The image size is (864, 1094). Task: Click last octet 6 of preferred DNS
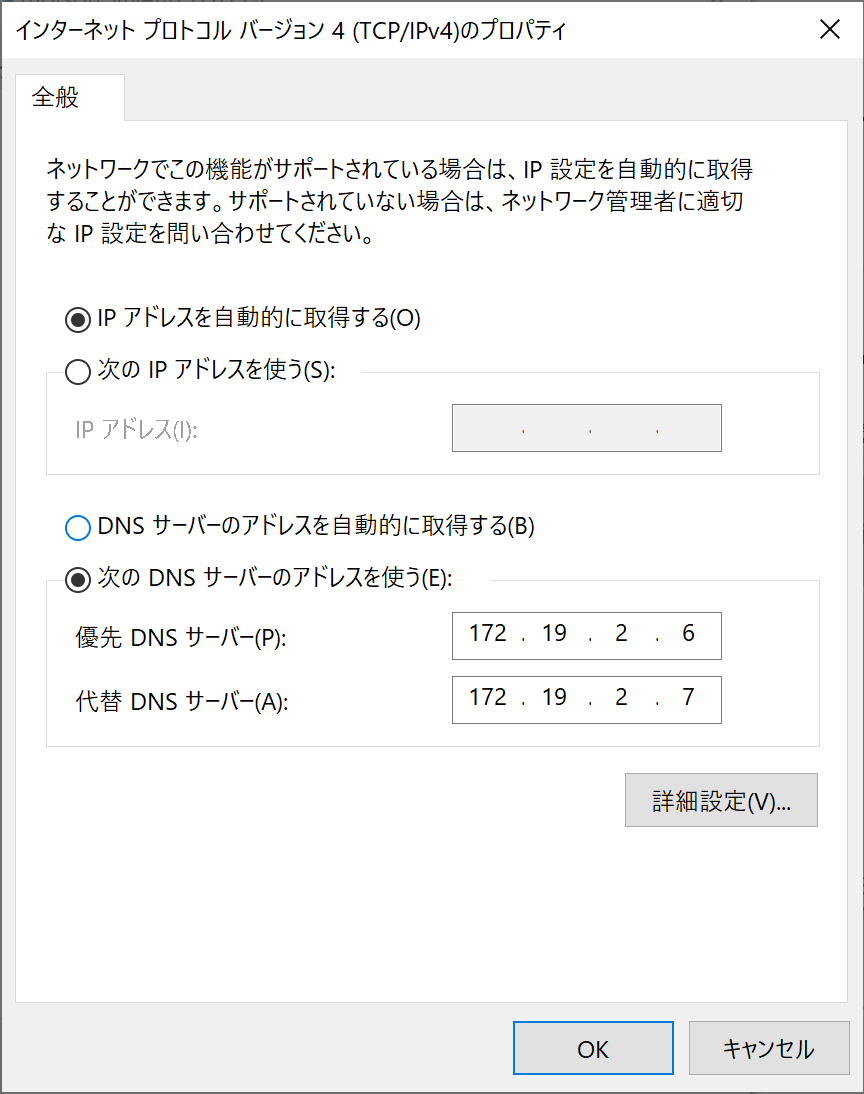(688, 634)
